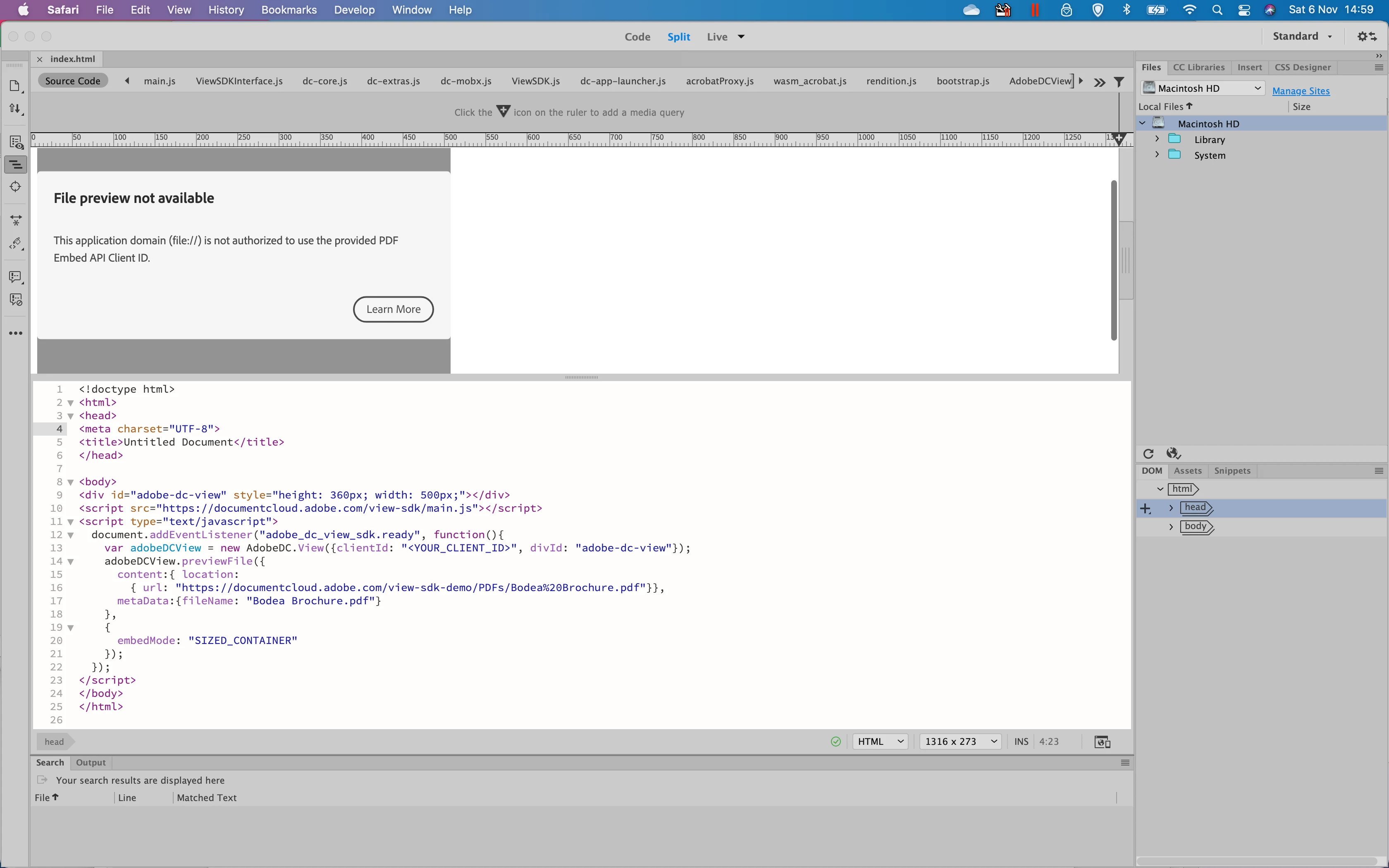The width and height of the screenshot is (1389, 868).
Task: Toggle INS insert mode in status bar
Action: (x=1021, y=742)
